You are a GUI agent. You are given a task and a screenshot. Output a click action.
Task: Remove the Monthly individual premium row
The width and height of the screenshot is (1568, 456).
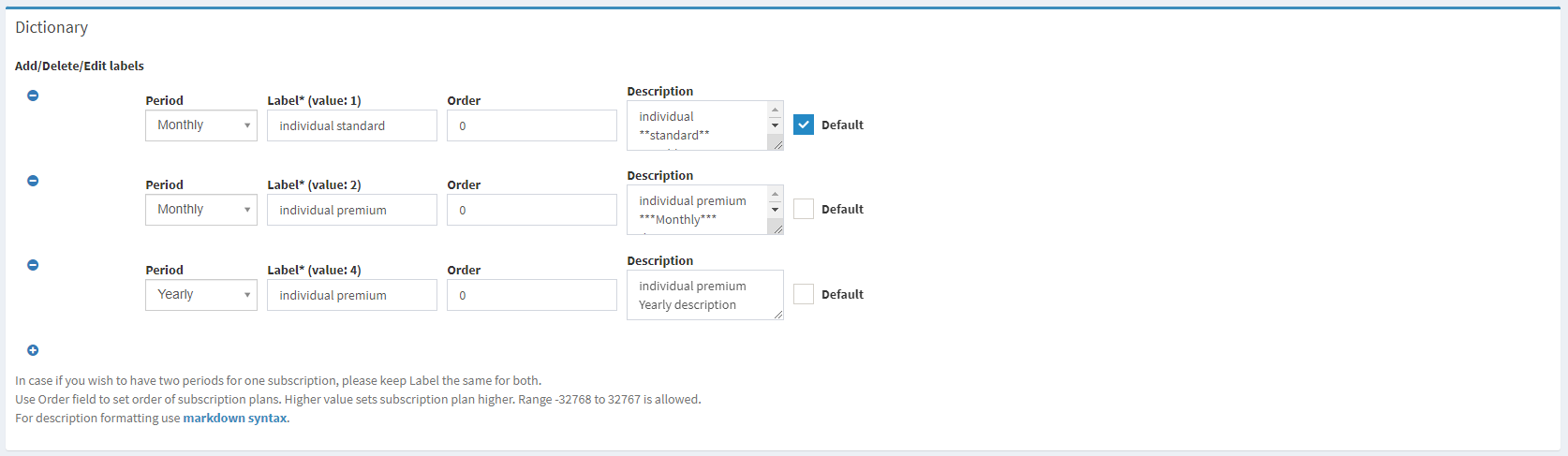[33, 181]
